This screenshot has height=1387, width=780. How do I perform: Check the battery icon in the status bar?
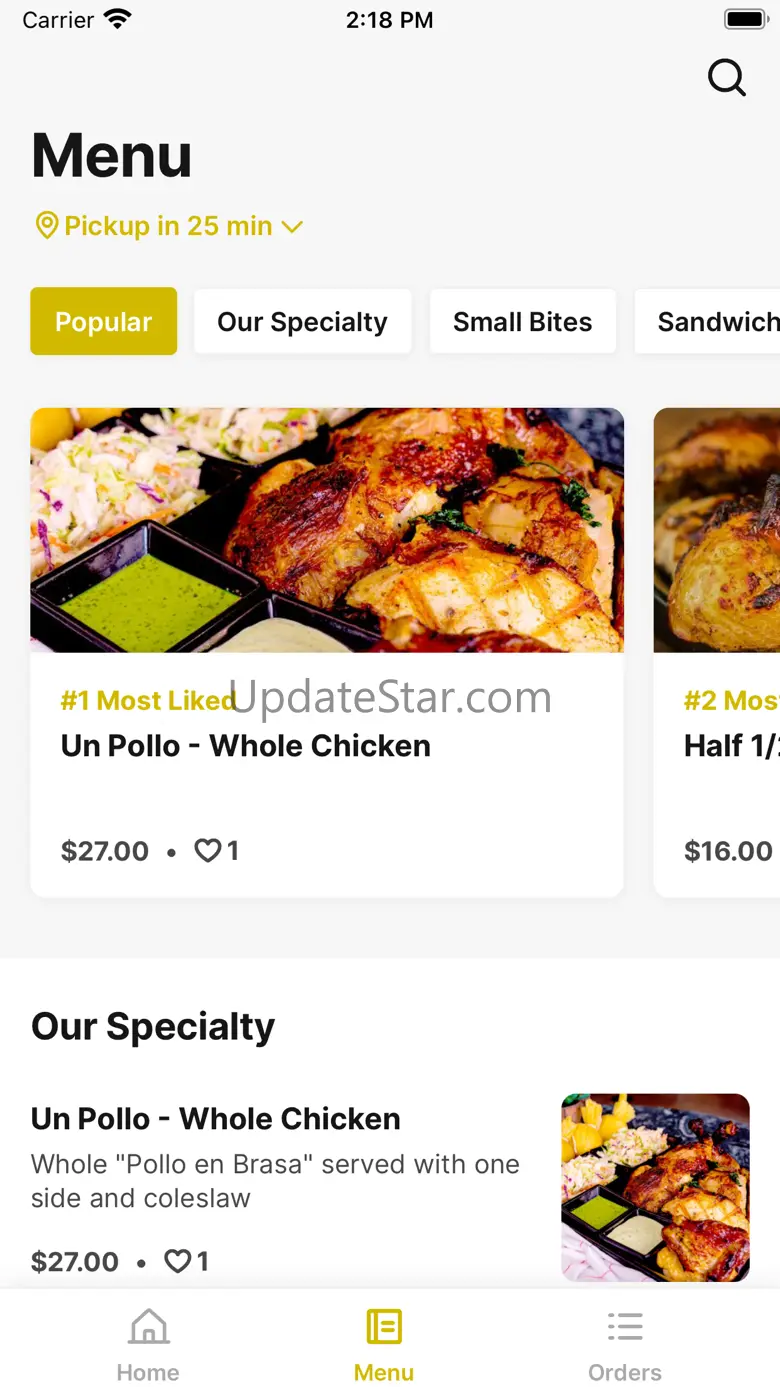coord(745,20)
